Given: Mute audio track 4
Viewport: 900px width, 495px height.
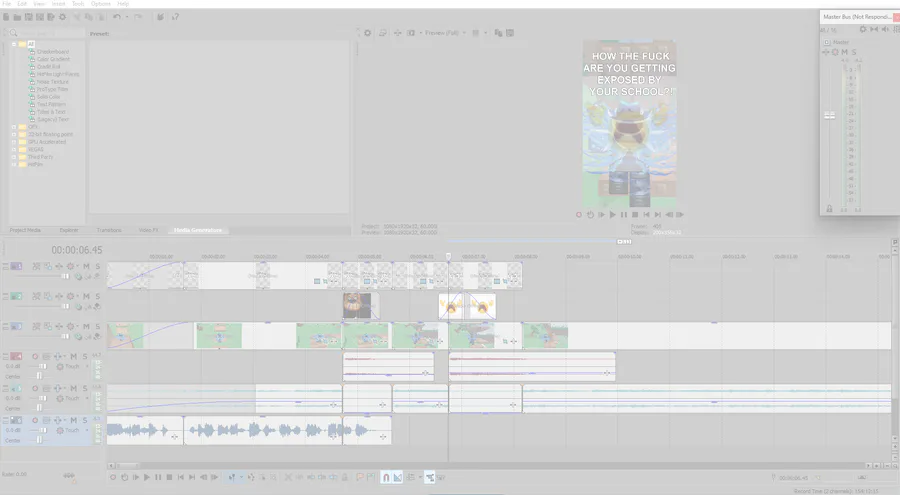Looking at the screenshot, I should pyautogui.click(x=73, y=357).
